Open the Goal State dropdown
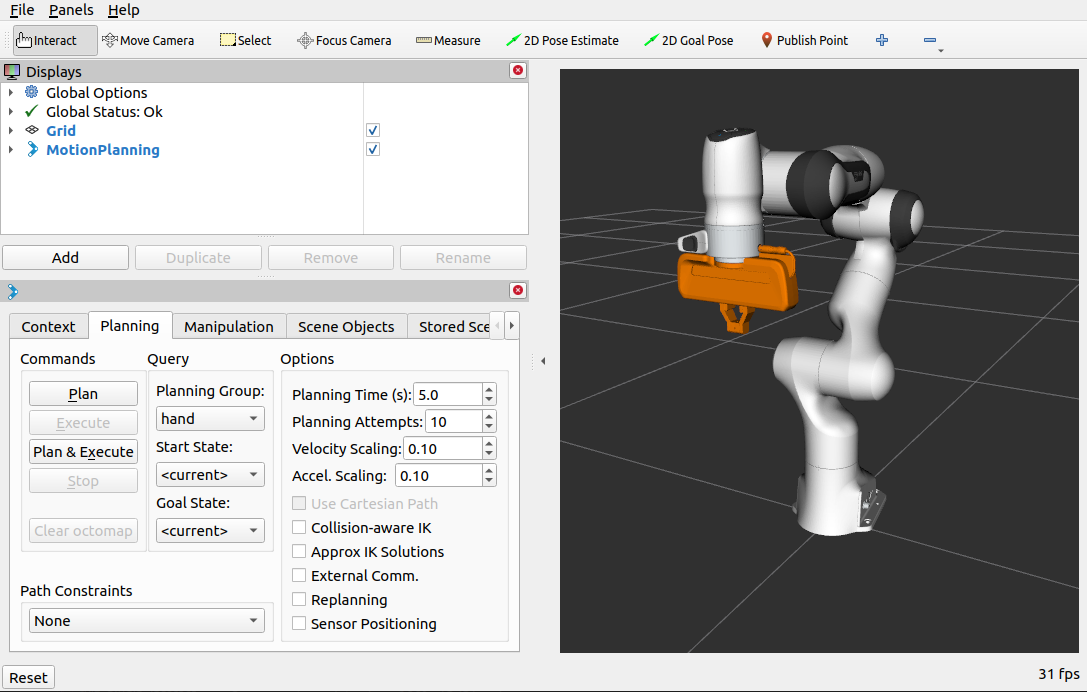The image size is (1087, 692). tap(210, 531)
